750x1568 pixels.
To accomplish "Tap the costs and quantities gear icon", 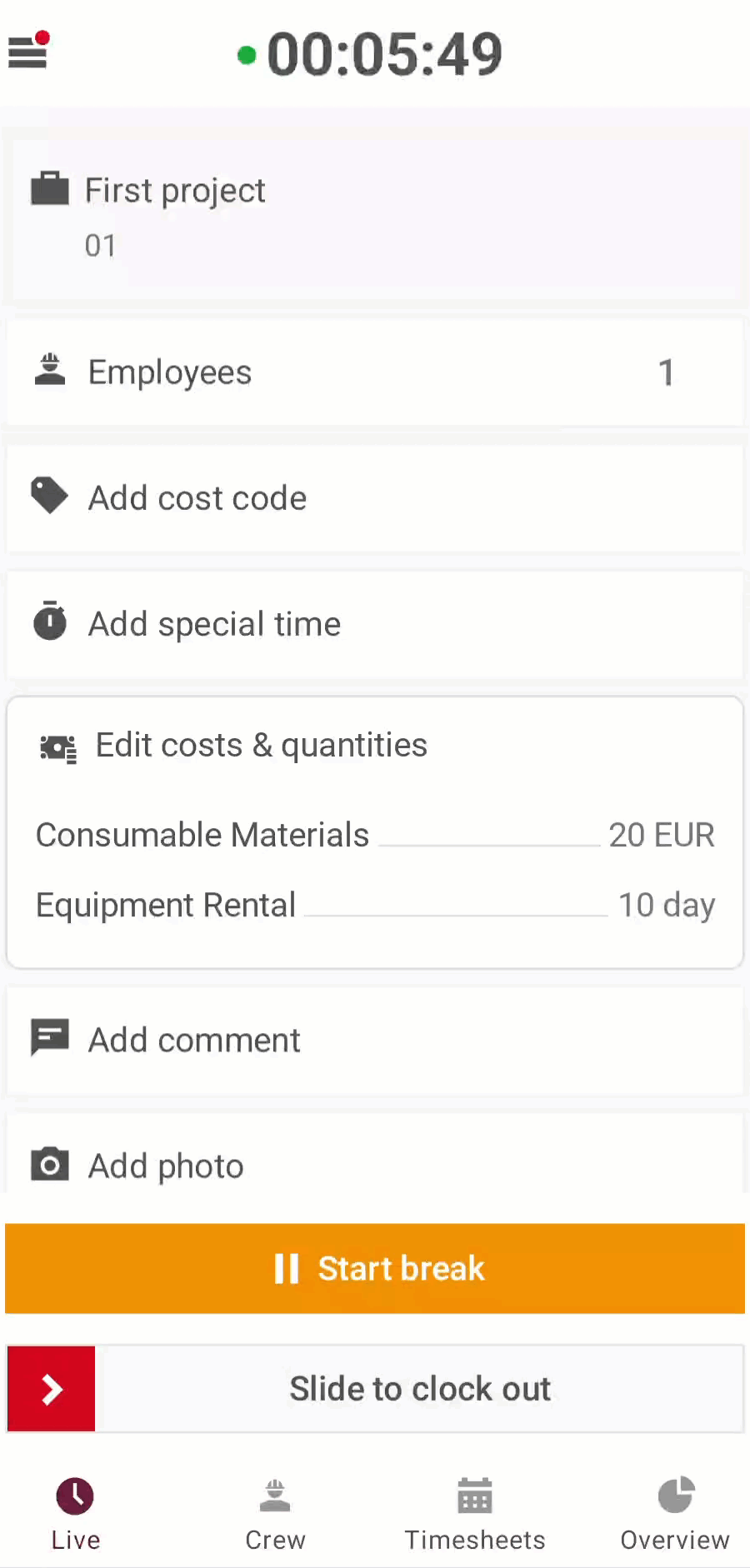I will click(58, 748).
